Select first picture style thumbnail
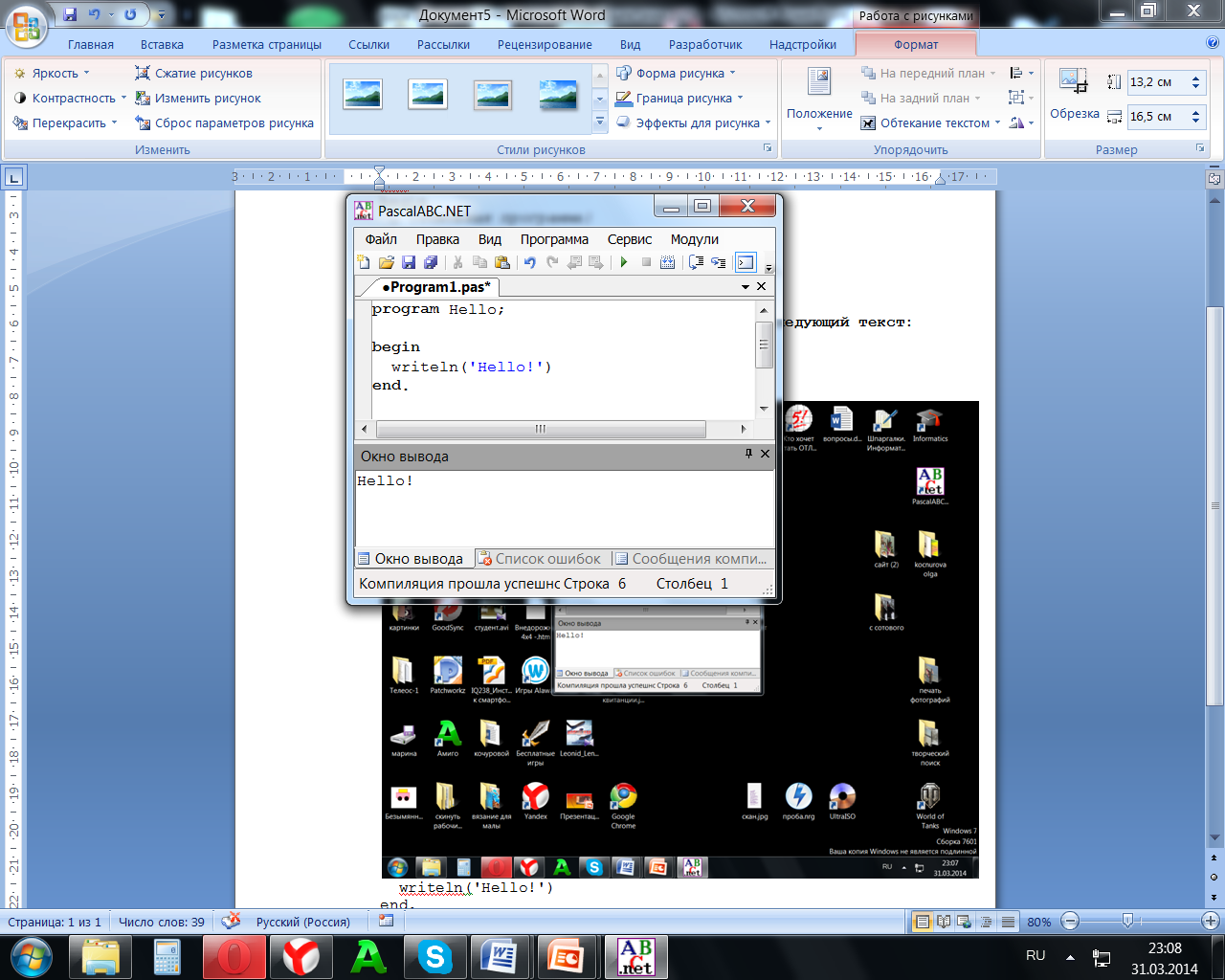 [363, 95]
